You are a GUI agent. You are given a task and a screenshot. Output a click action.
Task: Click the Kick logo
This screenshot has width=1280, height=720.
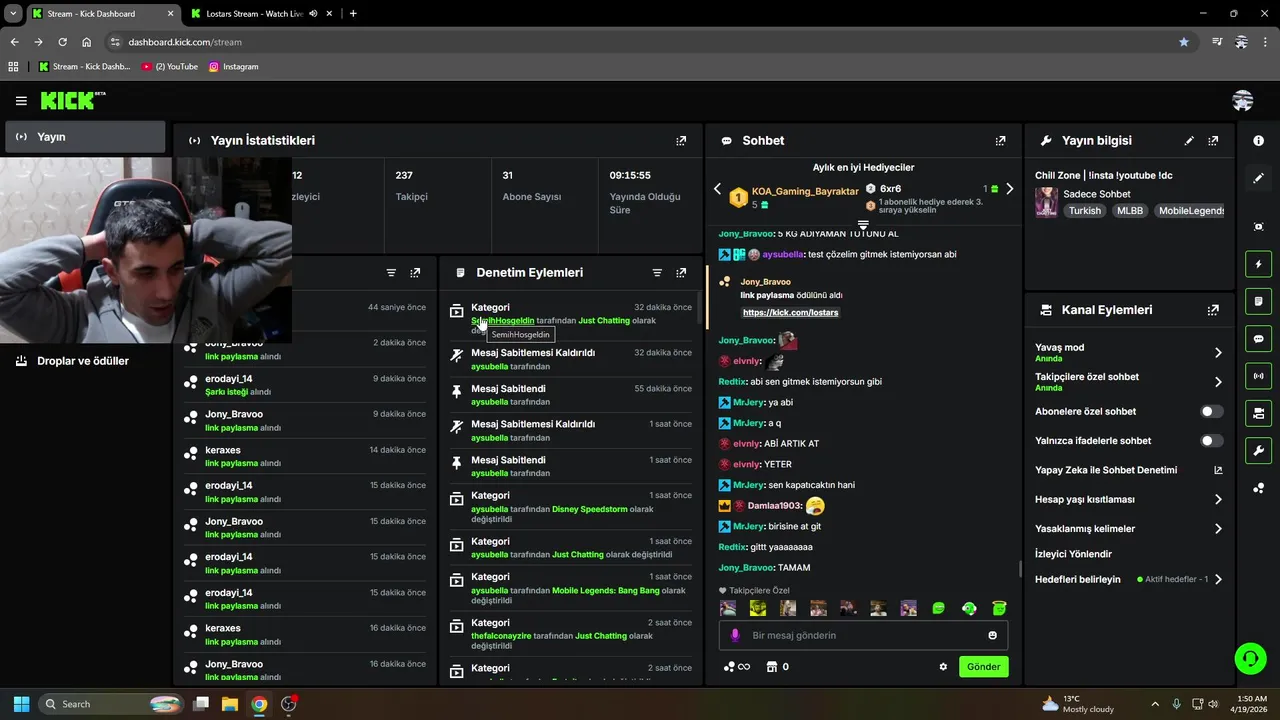(72, 100)
